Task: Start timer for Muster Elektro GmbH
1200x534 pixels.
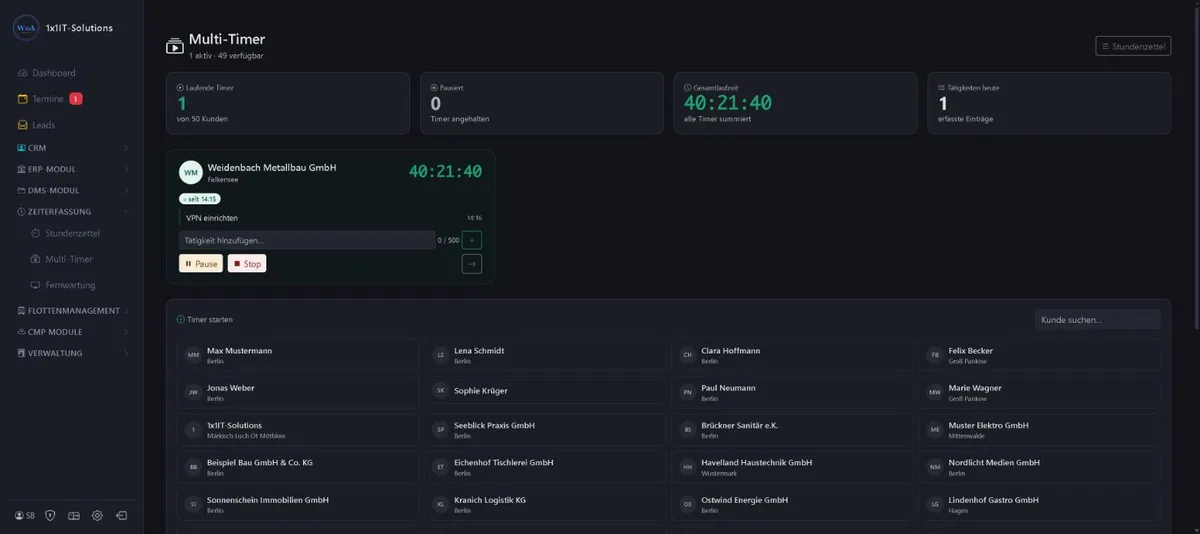Action: [x=1039, y=430]
